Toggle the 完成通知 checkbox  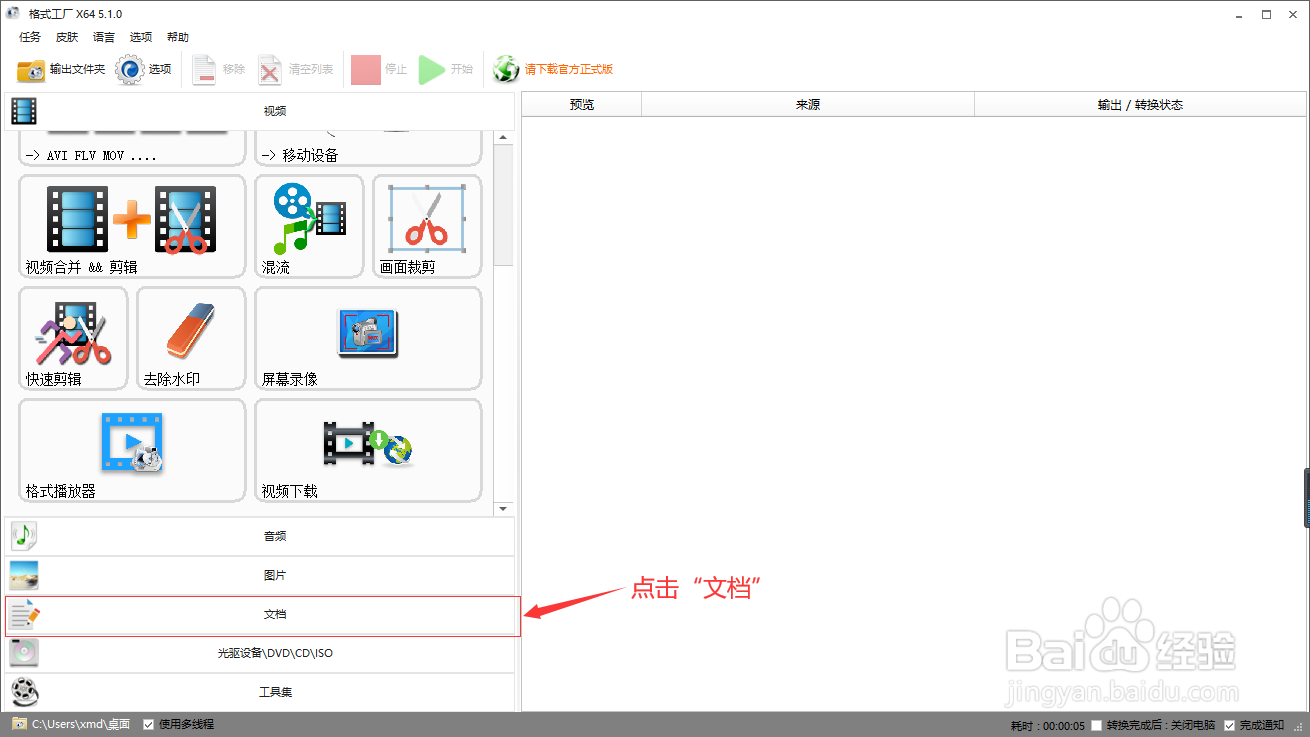pyautogui.click(x=1230, y=725)
